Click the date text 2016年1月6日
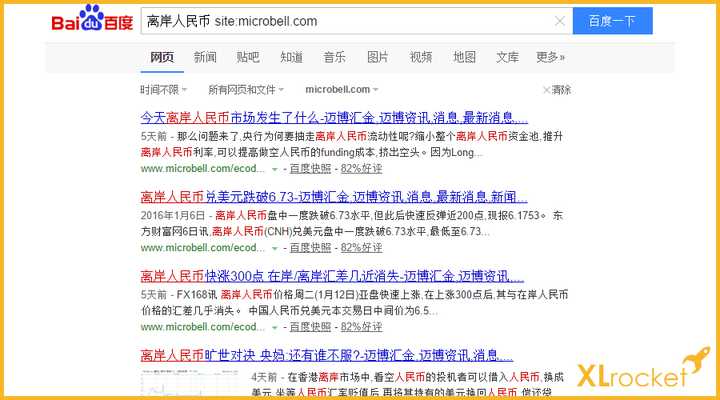Screen dimensions: 720x400 pyautogui.click(x=172, y=215)
